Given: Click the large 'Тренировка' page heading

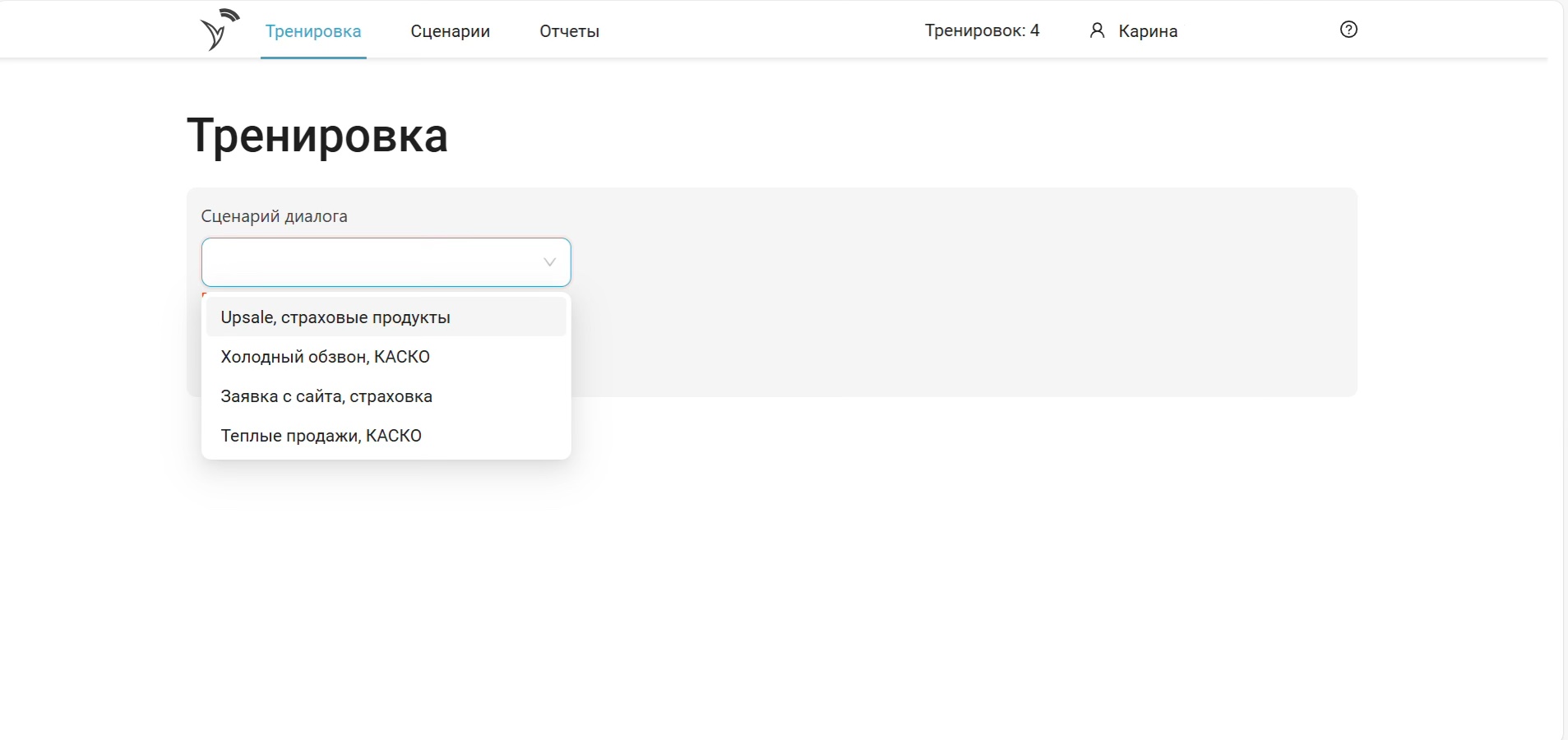Looking at the screenshot, I should click(317, 136).
